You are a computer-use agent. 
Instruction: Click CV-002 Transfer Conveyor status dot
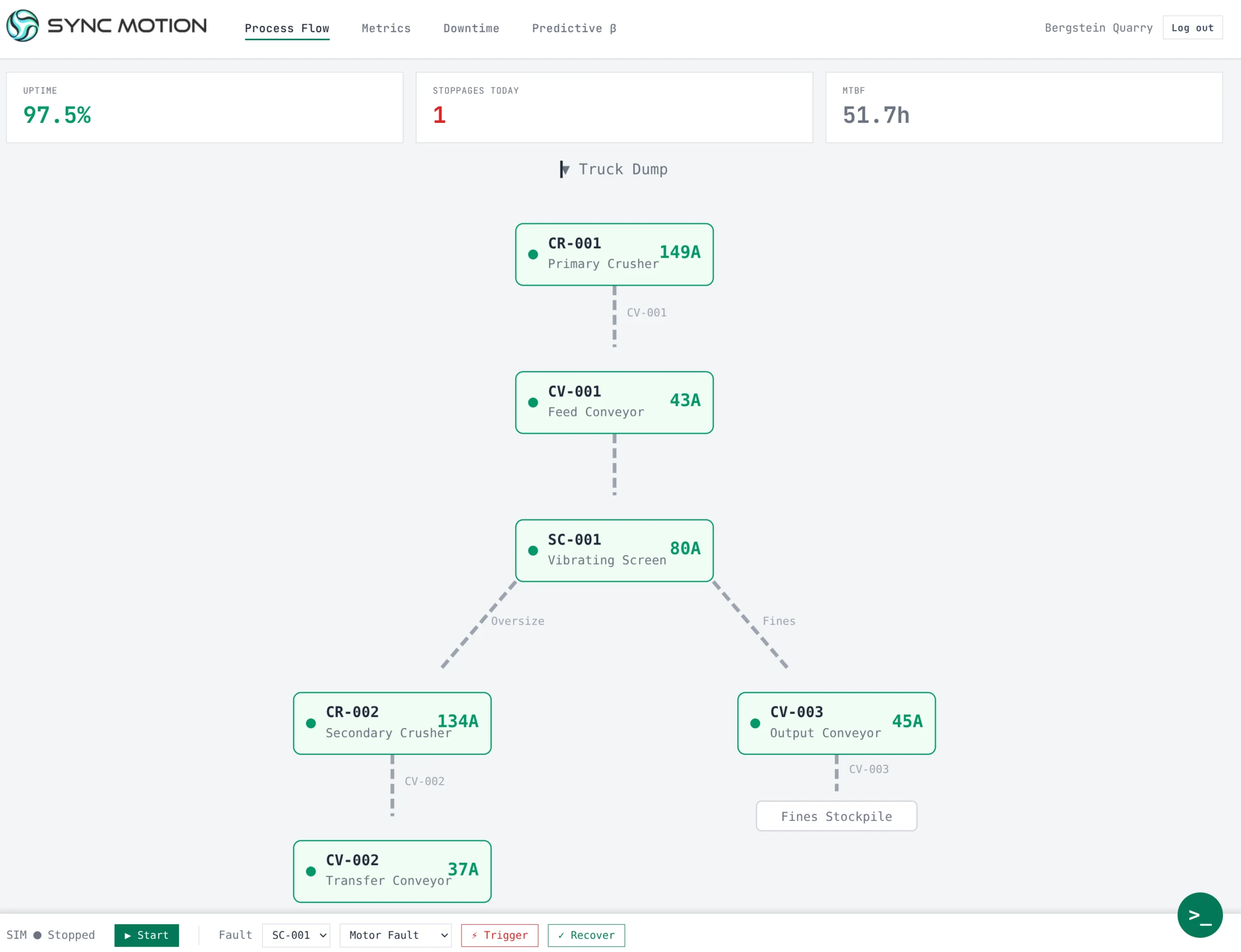[x=311, y=871]
